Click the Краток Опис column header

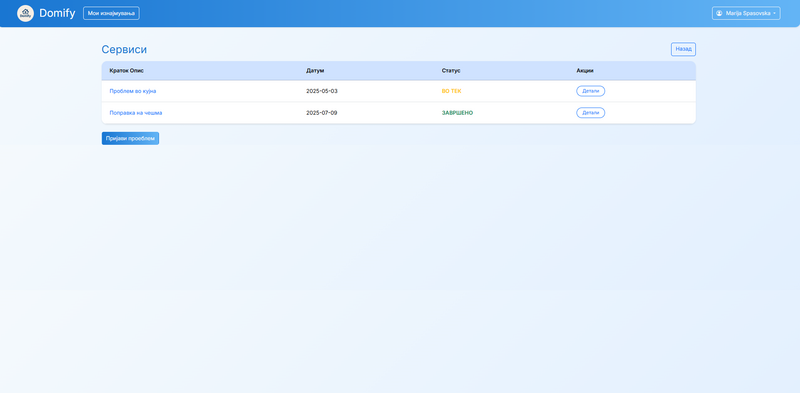127,70
